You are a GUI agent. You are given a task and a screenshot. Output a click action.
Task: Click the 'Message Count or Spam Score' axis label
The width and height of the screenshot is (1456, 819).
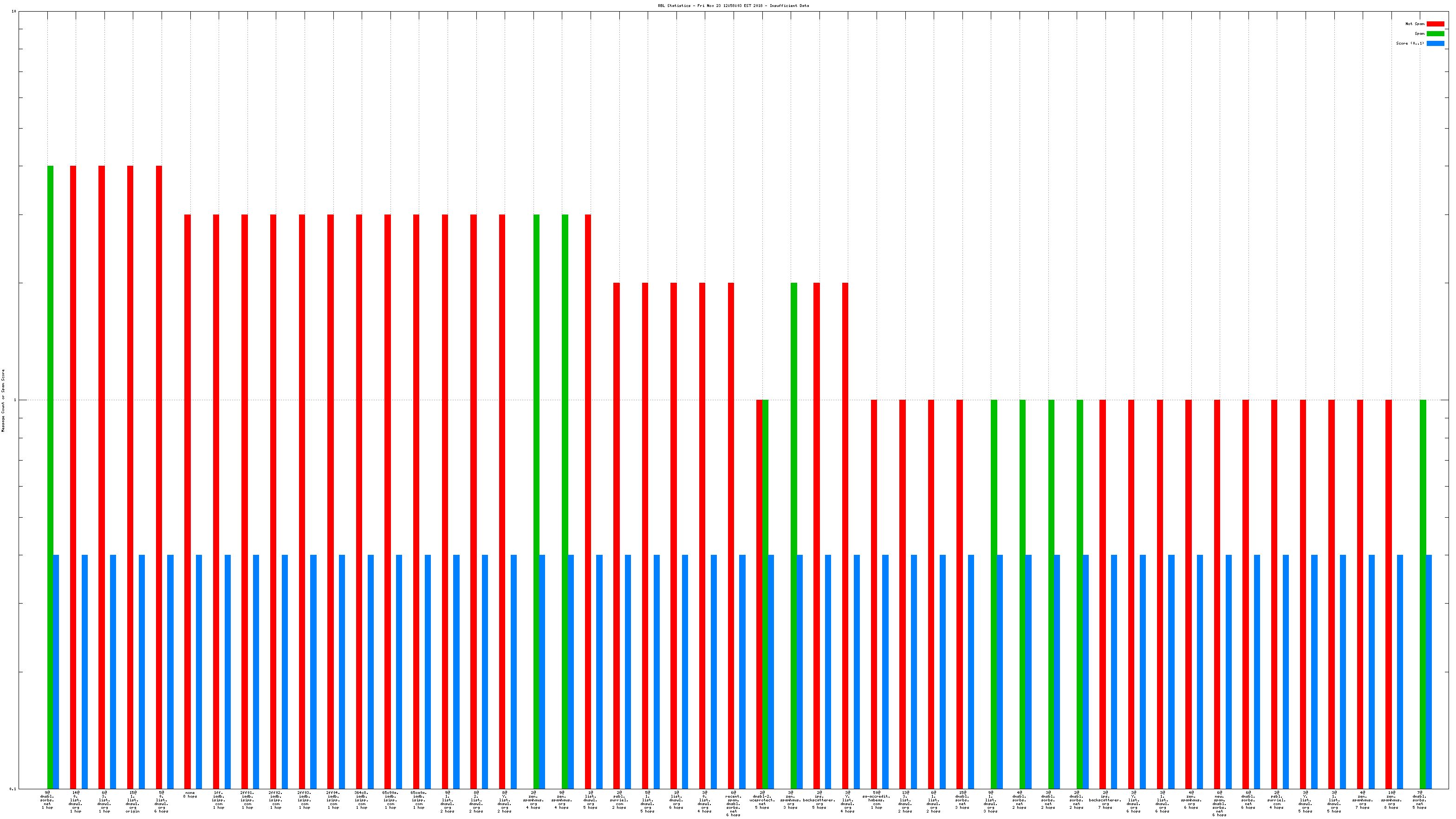point(3,401)
